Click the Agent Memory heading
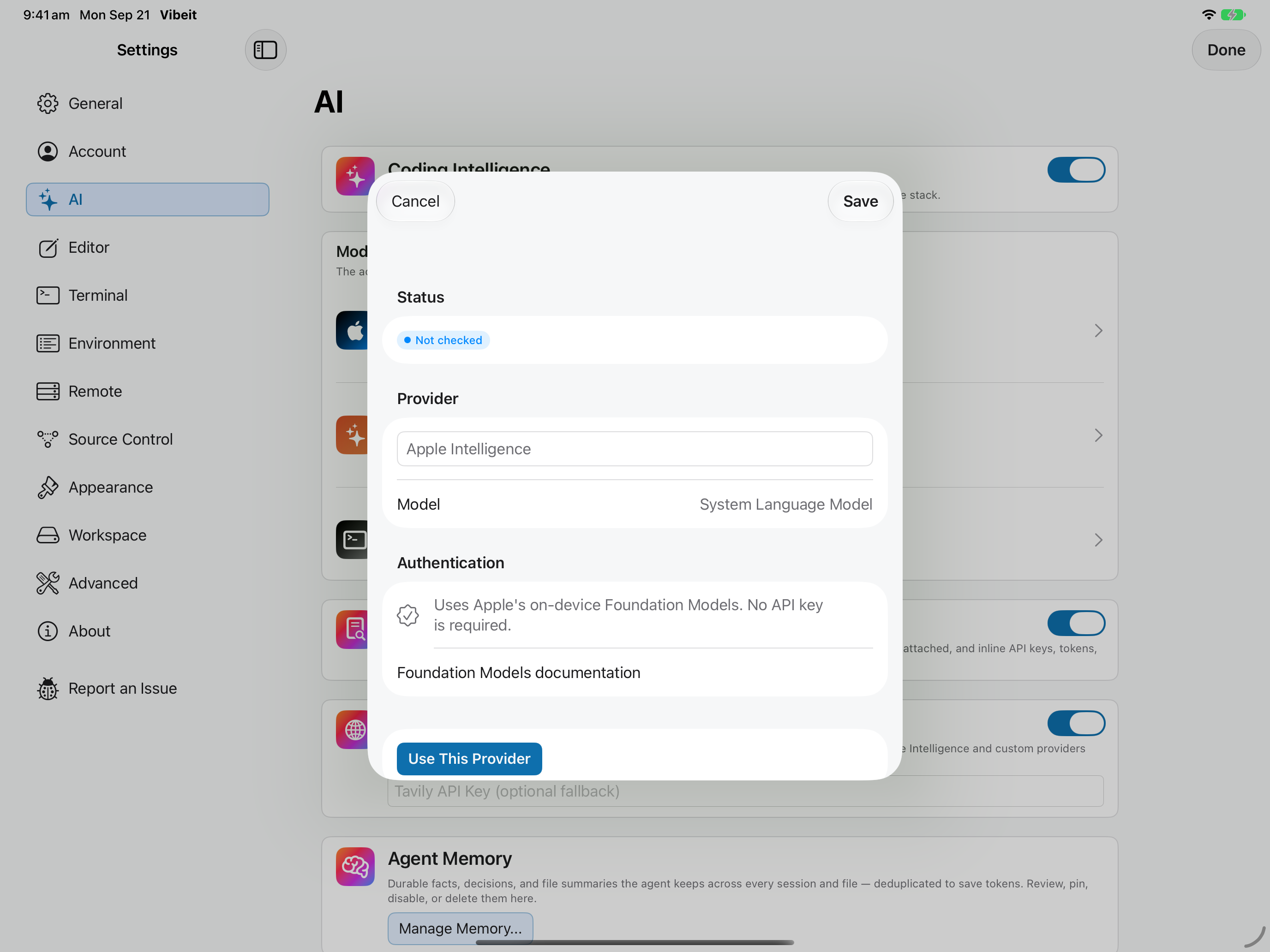1270x952 pixels. 449,858
